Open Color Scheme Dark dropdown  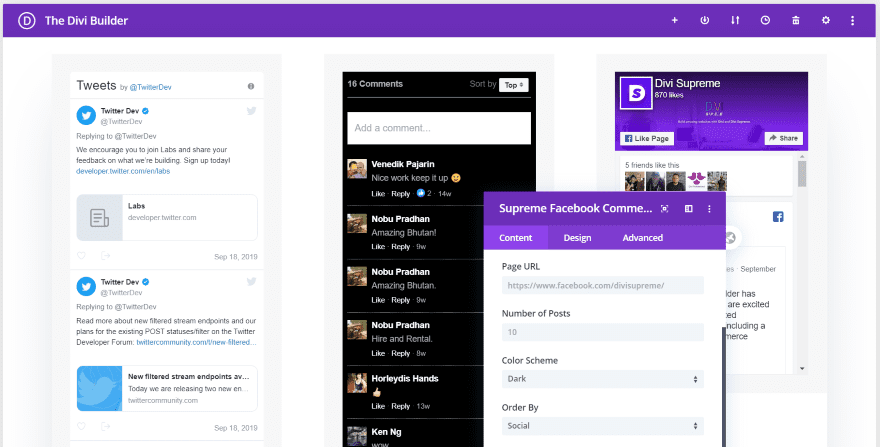point(603,379)
